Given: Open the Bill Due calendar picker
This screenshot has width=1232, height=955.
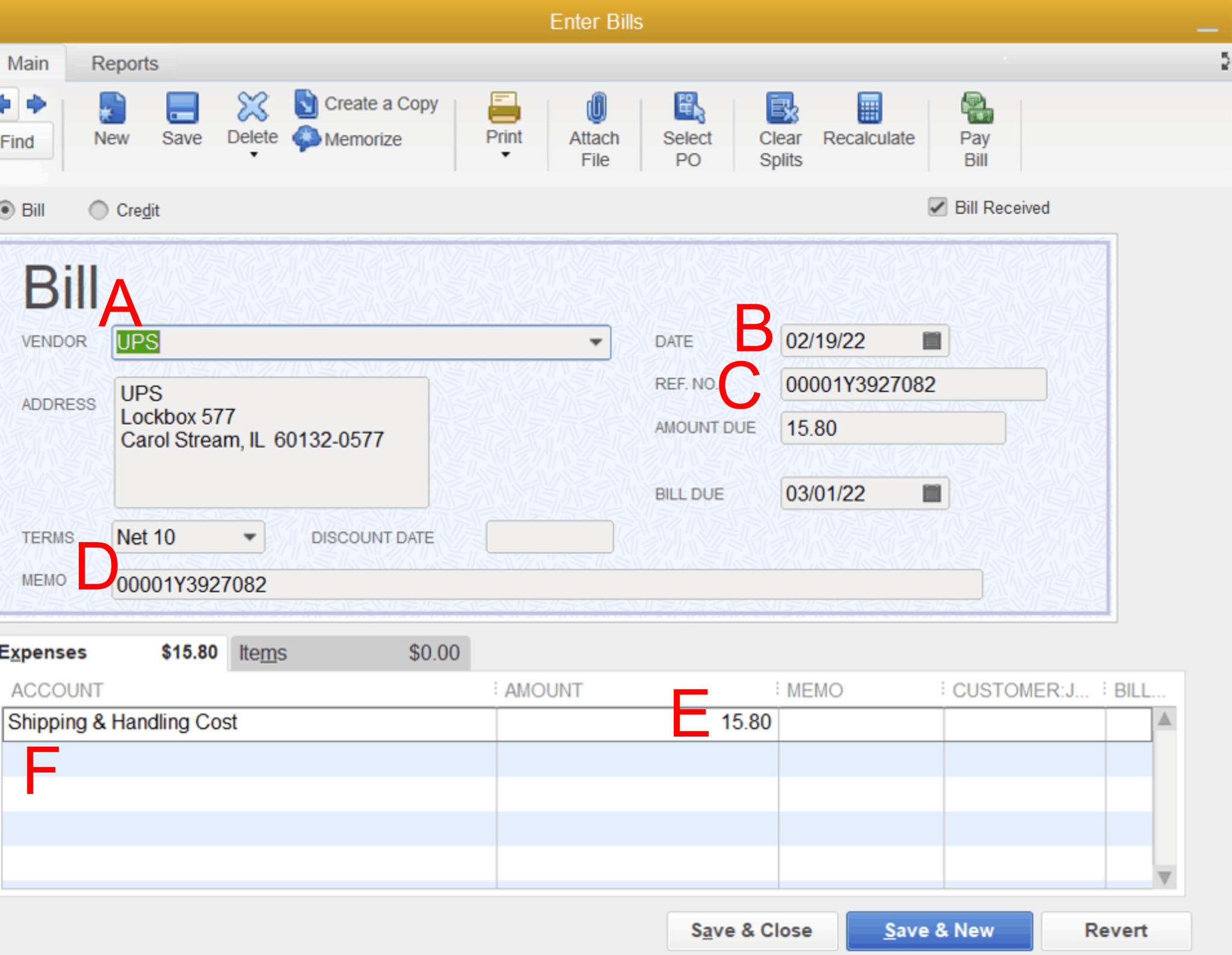Looking at the screenshot, I should pos(931,493).
